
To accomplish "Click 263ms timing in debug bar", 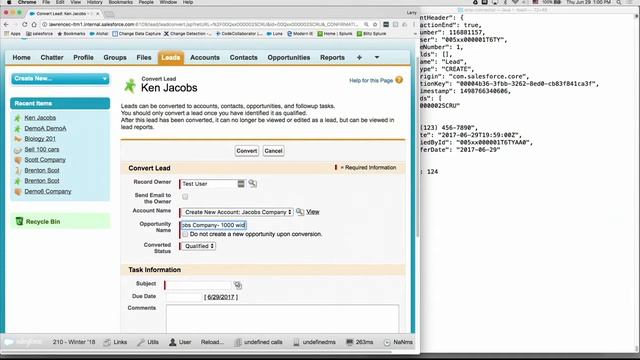I will pos(360,342).
